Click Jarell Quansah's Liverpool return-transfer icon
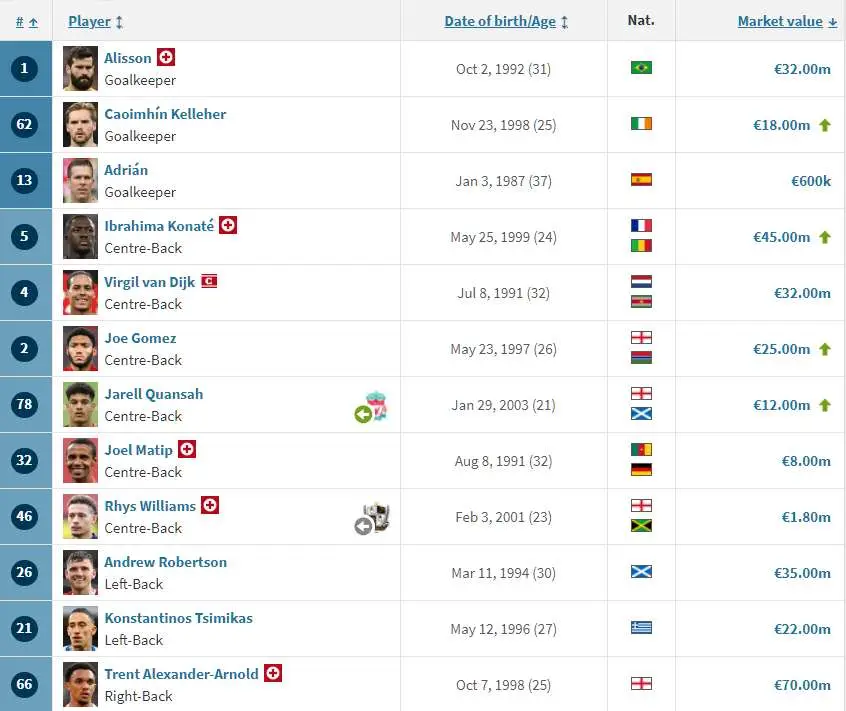846x711 pixels. point(372,407)
